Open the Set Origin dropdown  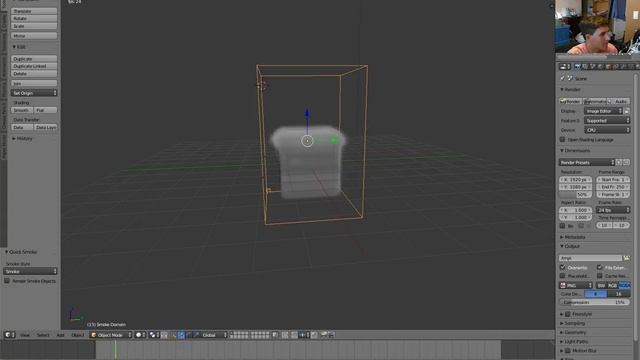34,93
